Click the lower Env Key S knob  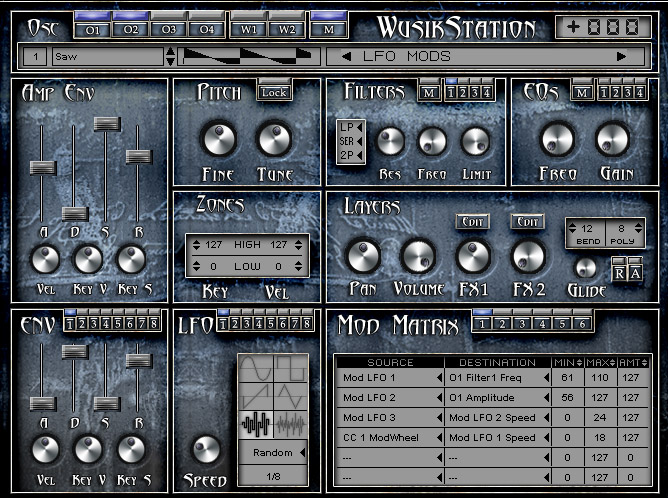131,449
